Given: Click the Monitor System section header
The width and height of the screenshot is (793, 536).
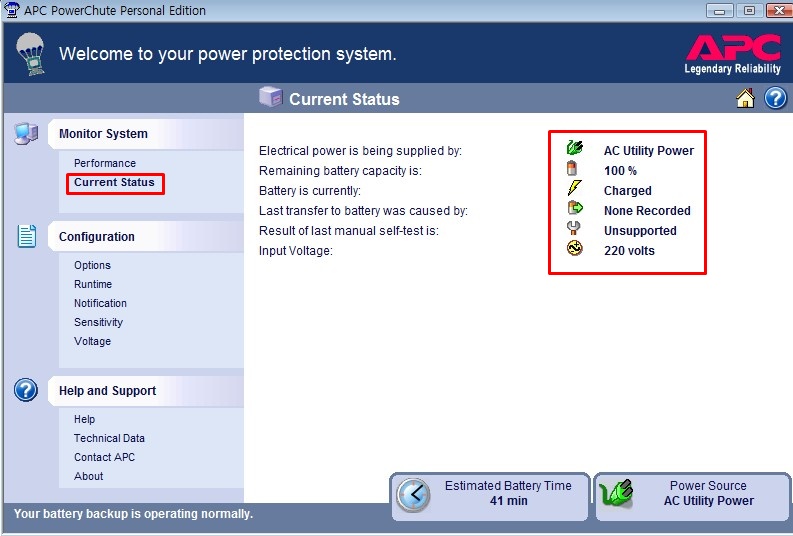Looking at the screenshot, I should (x=146, y=134).
